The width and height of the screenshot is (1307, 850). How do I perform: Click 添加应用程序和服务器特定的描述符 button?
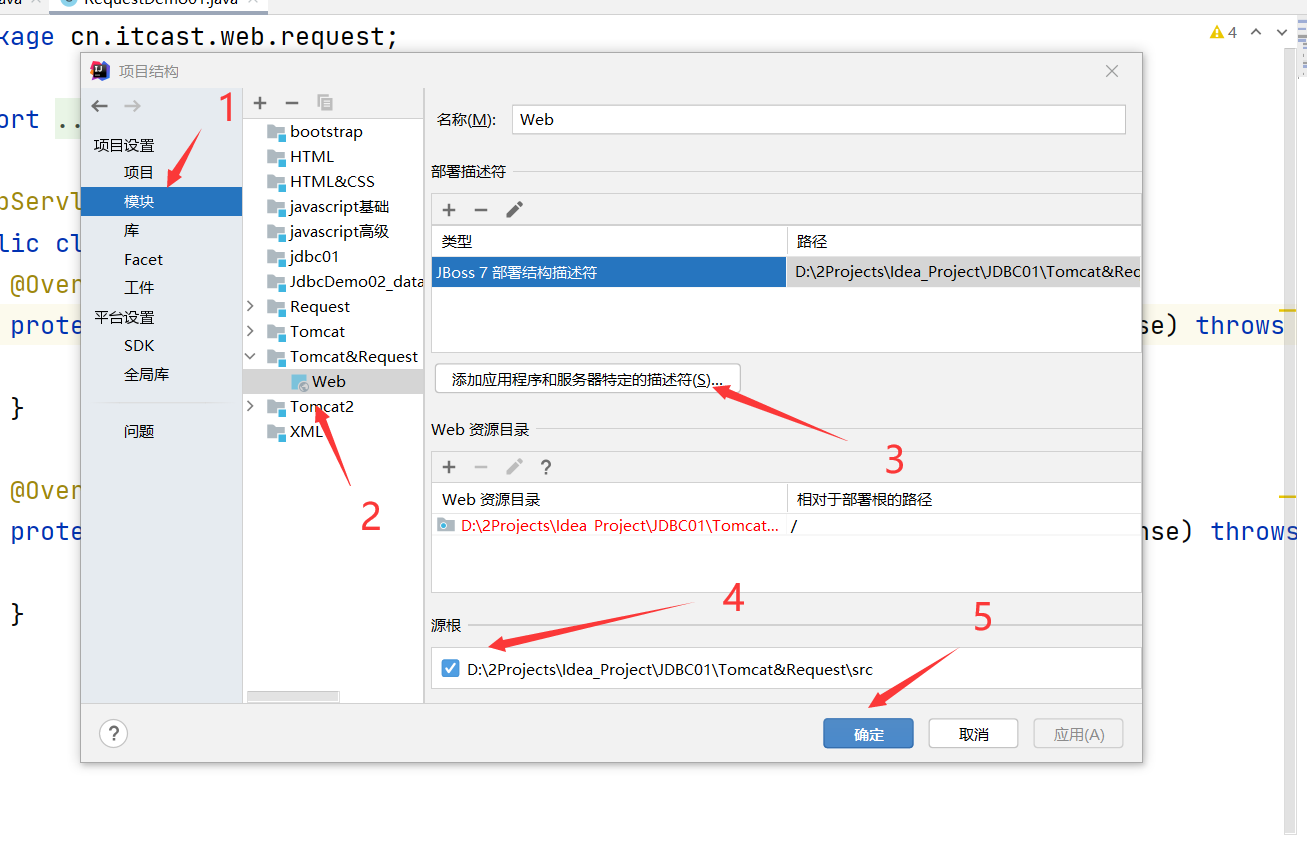(587, 380)
